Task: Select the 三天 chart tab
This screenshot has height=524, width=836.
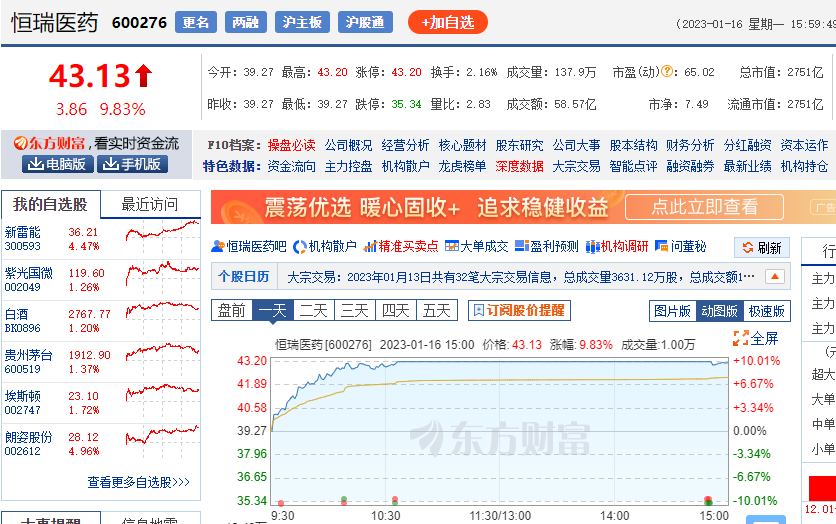Action: pyautogui.click(x=355, y=310)
